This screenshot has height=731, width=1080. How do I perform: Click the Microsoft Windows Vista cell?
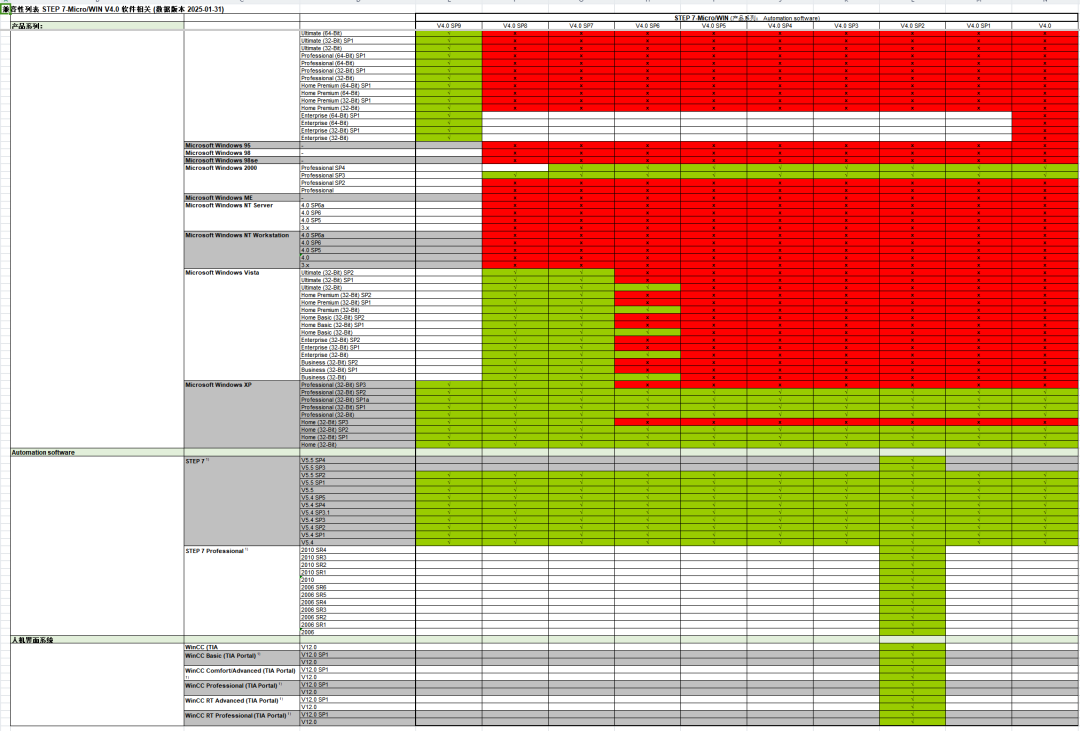tap(242, 325)
